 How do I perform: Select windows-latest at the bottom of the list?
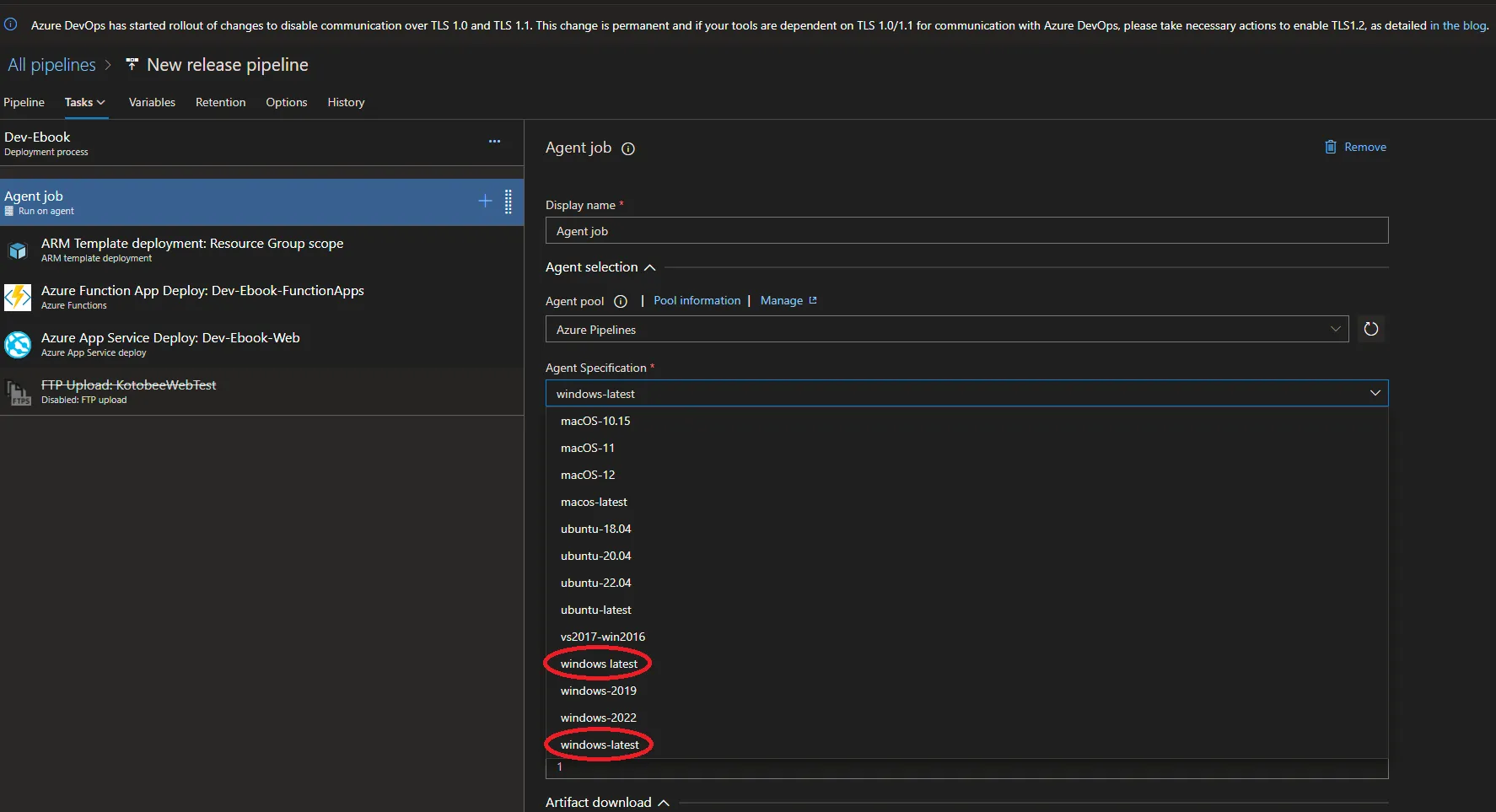(966, 745)
